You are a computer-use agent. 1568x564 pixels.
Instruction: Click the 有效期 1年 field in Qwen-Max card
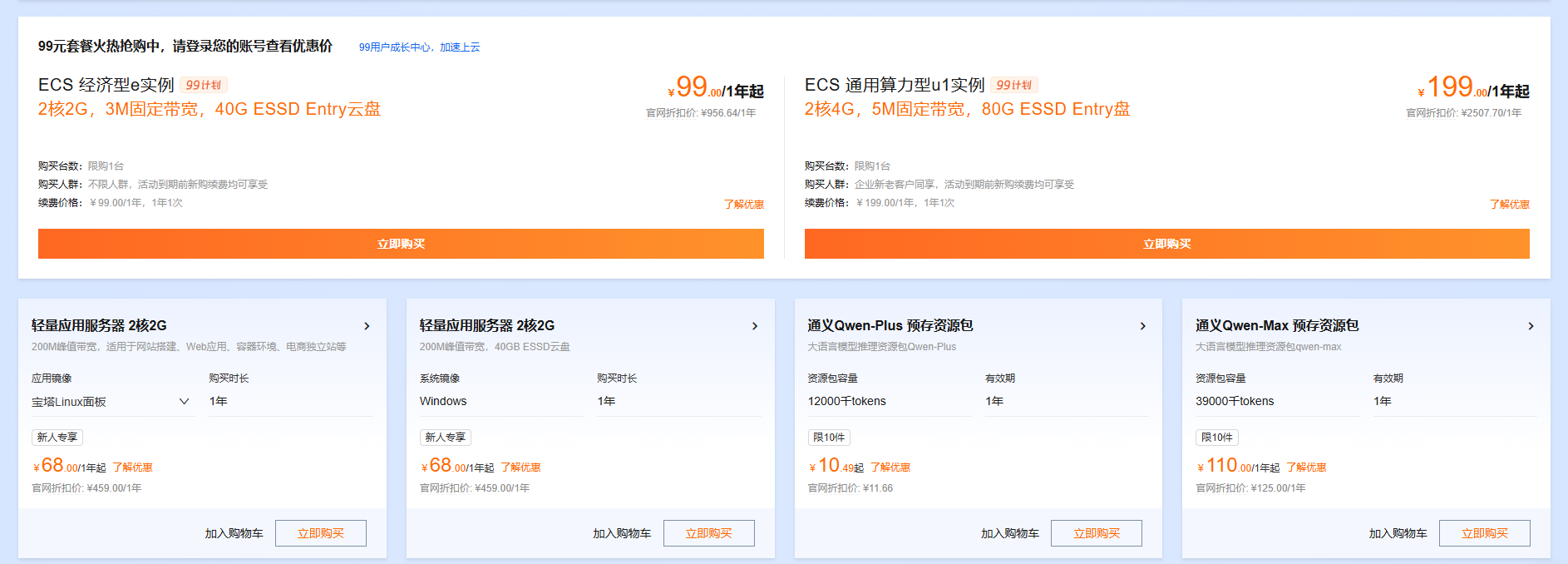pos(1455,402)
